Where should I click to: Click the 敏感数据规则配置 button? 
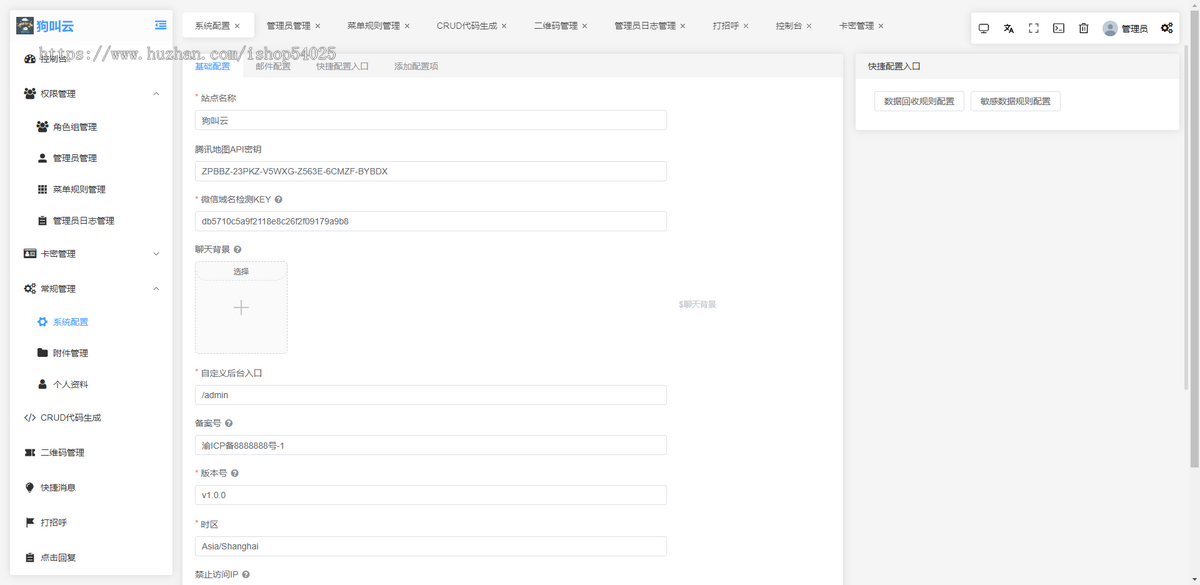coord(1015,101)
